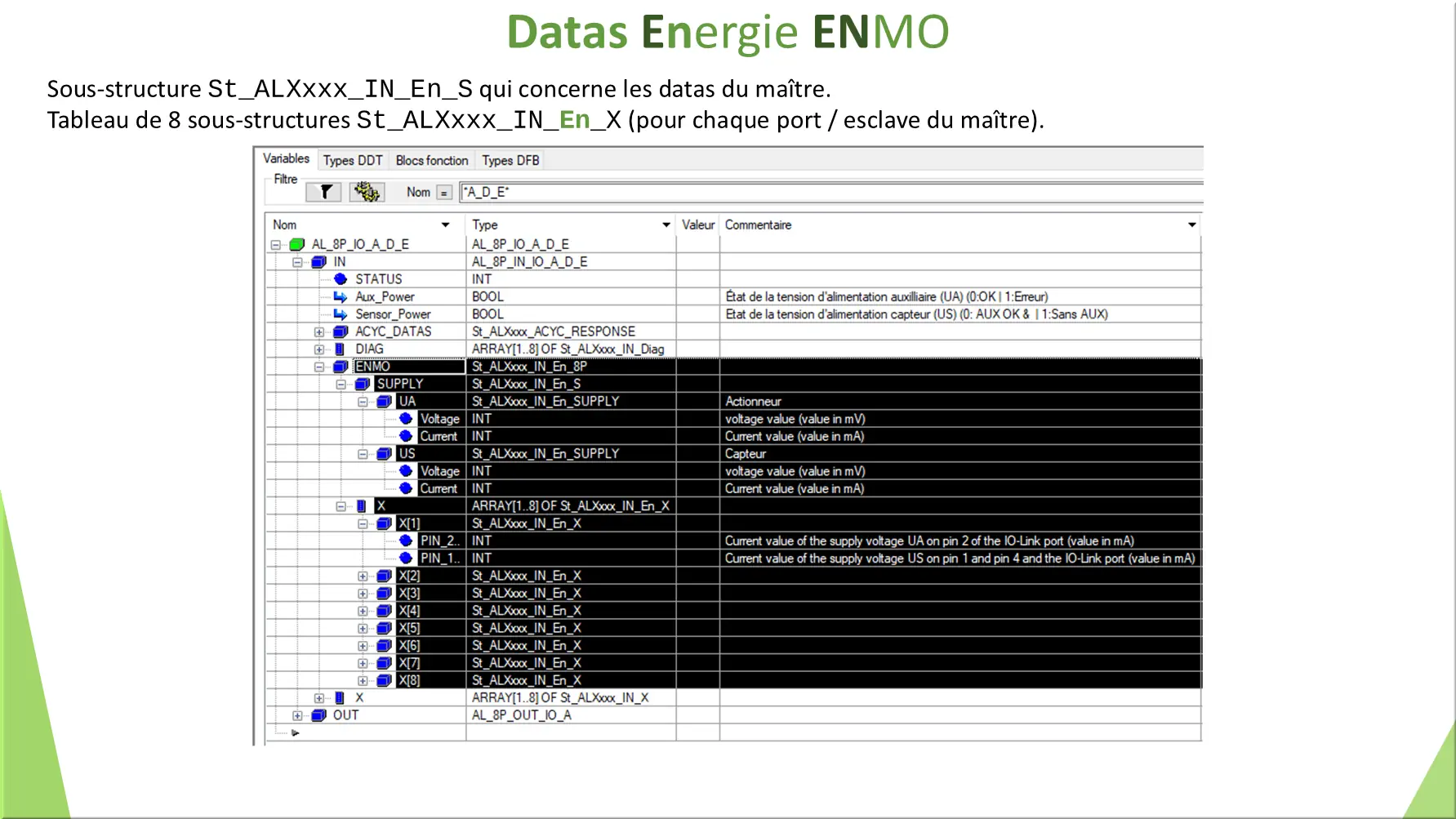Viewport: 1456px width, 819px height.
Task: Select the PIN_2.. element name
Action: (x=439, y=541)
